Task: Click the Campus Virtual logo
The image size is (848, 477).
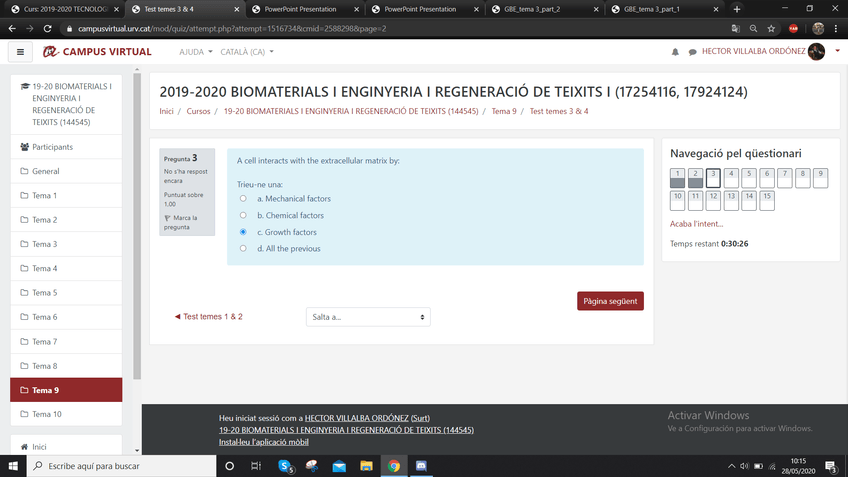Action: tap(97, 52)
